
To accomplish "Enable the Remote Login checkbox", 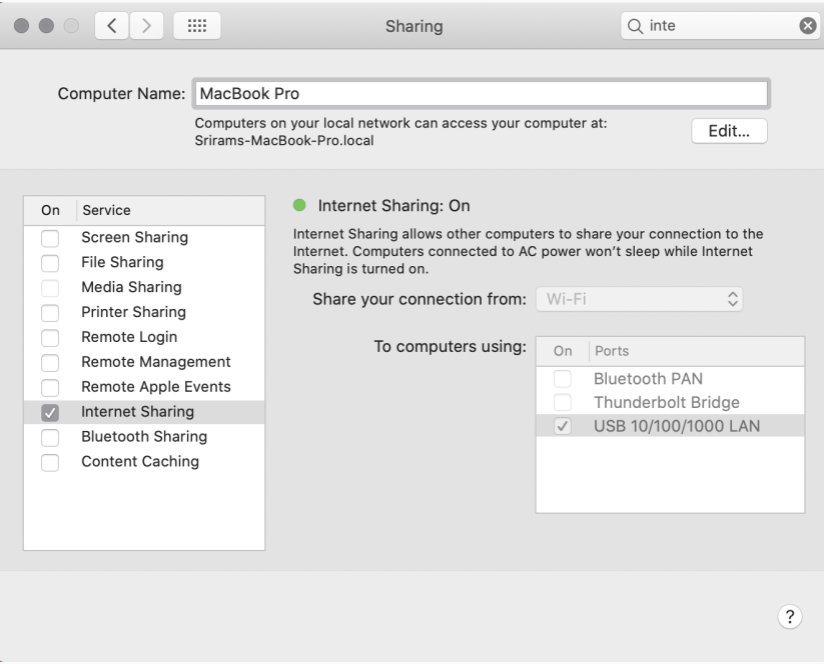I will click(x=50, y=338).
